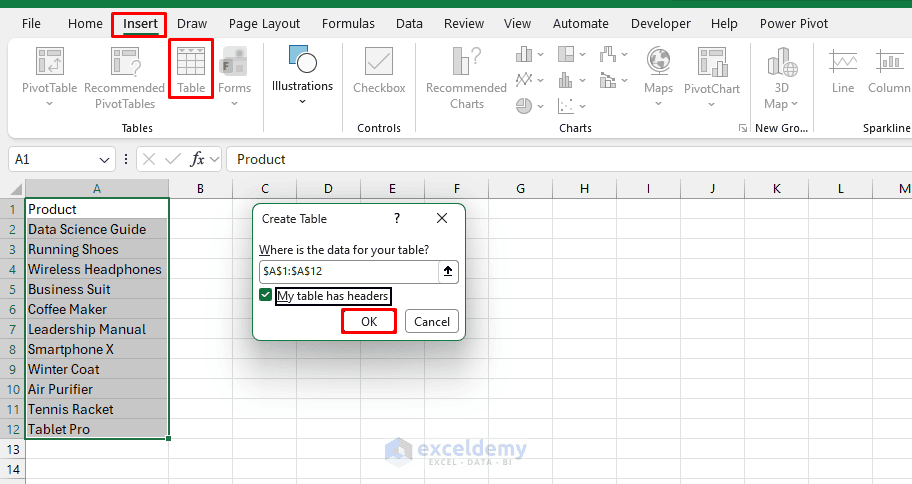Open the pie chart dropdown arrow
This screenshot has height=484, width=912.
tap(540, 106)
